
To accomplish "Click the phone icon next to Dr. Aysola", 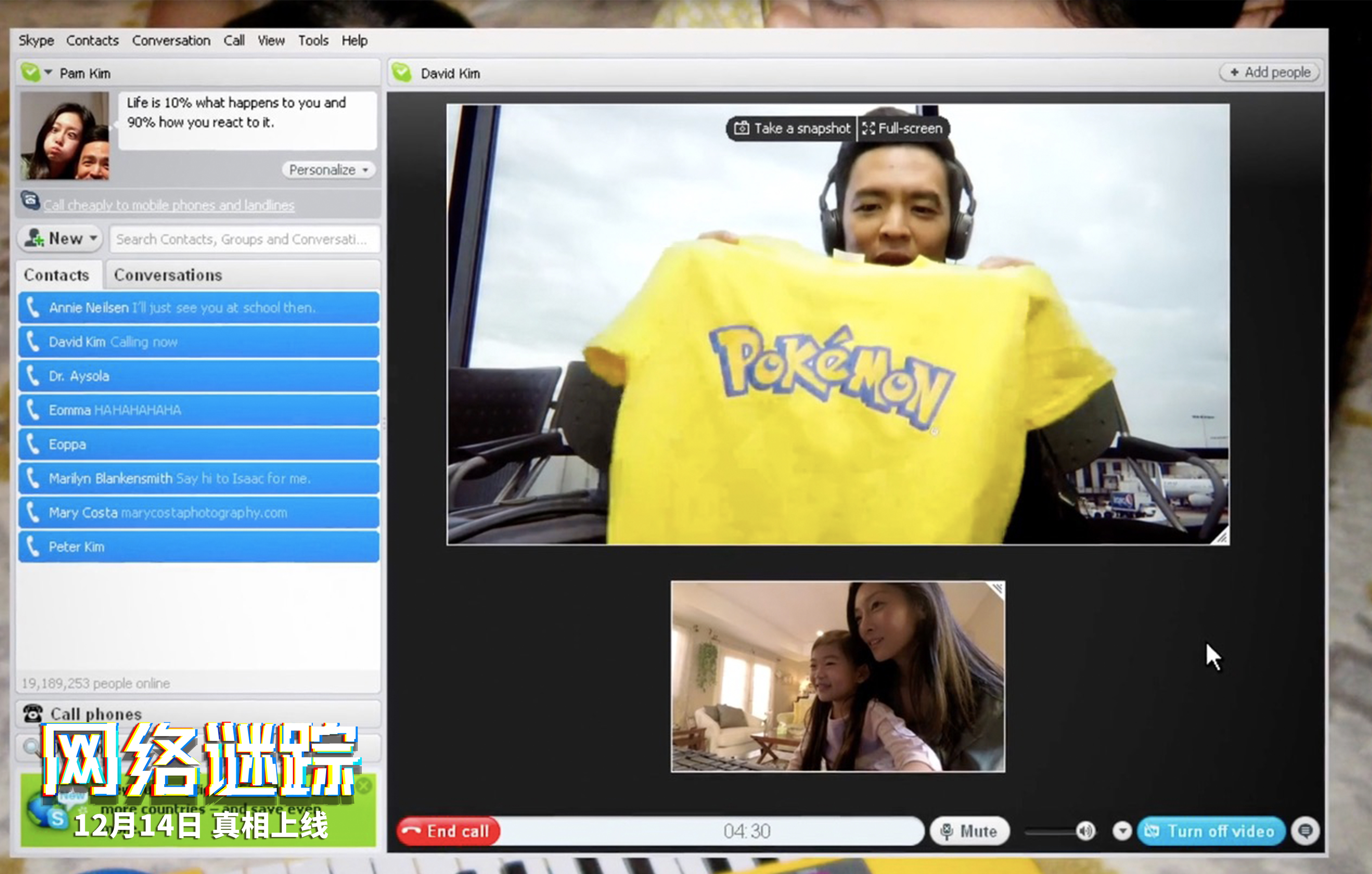I will point(33,376).
